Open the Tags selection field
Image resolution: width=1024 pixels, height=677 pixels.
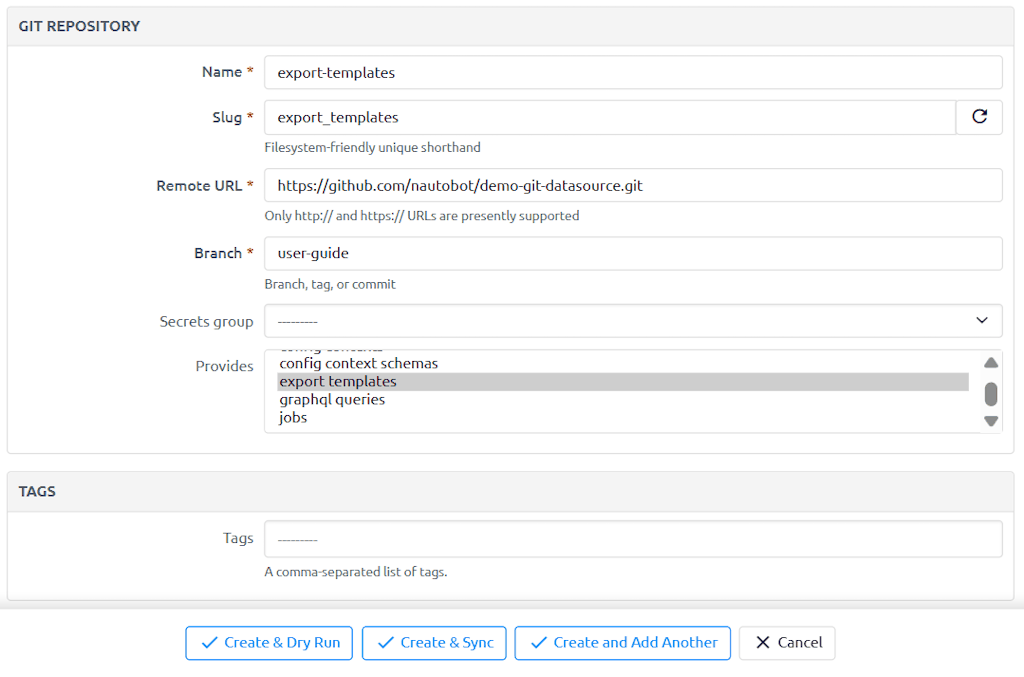click(x=632, y=539)
